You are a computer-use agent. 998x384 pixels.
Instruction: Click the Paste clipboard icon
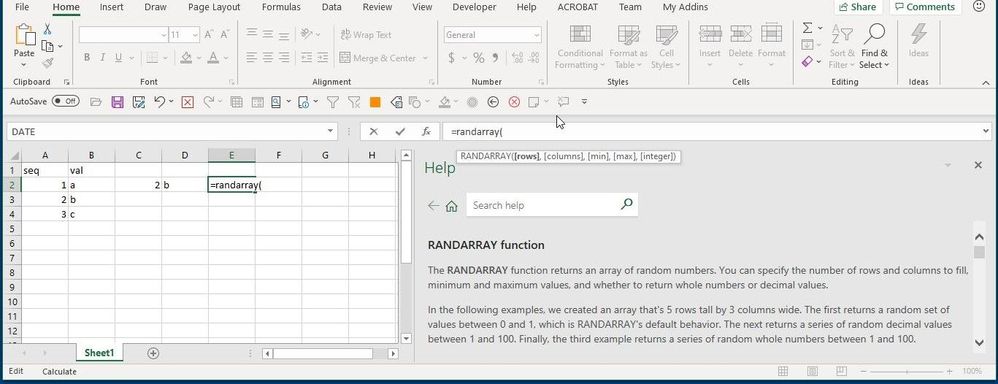click(x=24, y=35)
